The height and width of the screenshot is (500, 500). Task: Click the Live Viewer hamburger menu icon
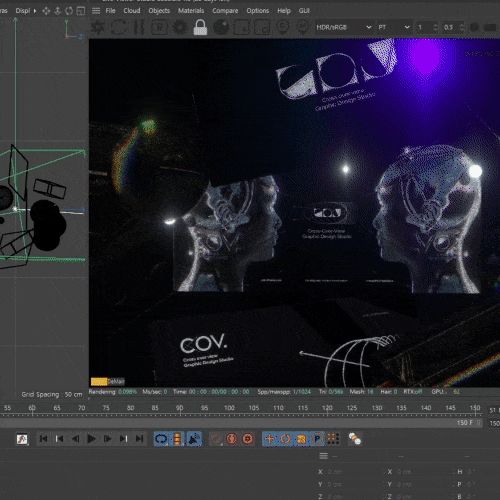pyautogui.click(x=96, y=11)
